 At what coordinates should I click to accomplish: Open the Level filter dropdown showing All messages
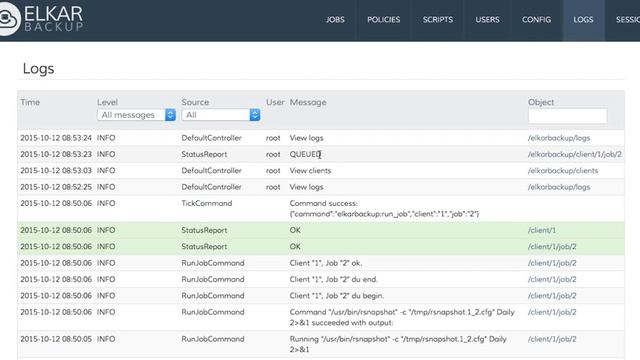(x=136, y=115)
